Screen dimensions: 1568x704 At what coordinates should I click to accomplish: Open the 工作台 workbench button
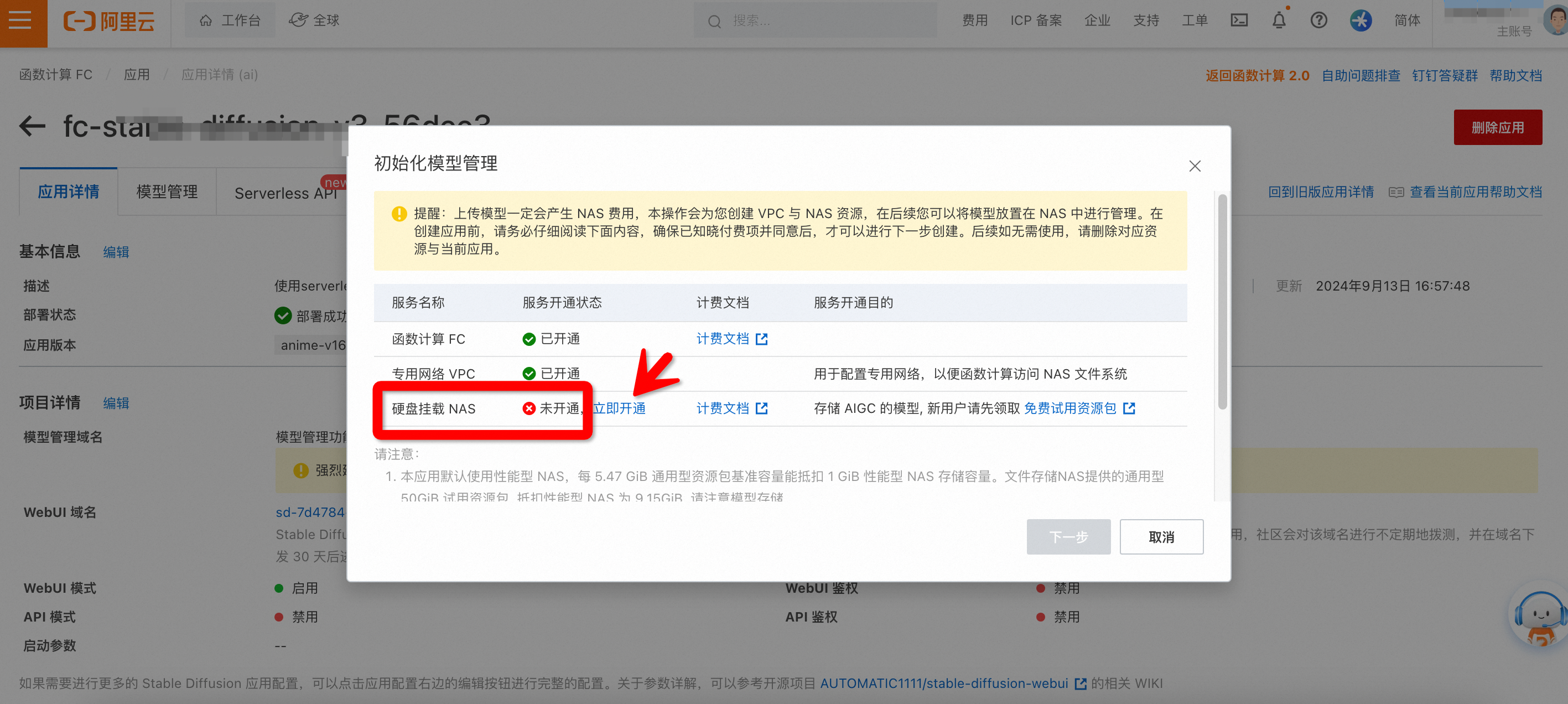point(230,20)
